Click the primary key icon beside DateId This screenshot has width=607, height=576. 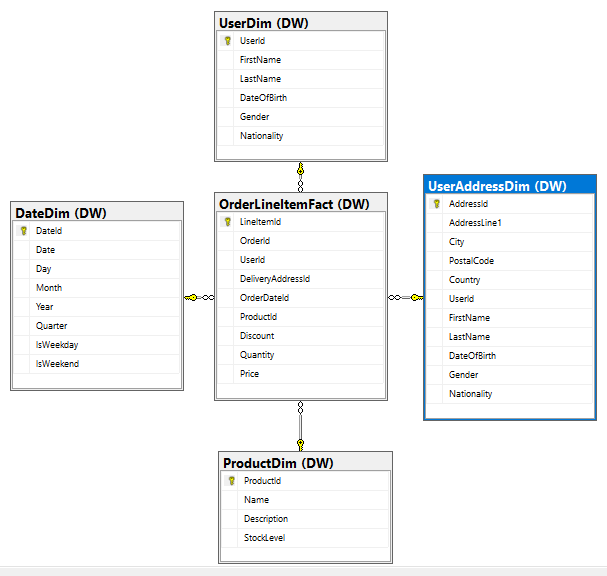[x=24, y=231]
